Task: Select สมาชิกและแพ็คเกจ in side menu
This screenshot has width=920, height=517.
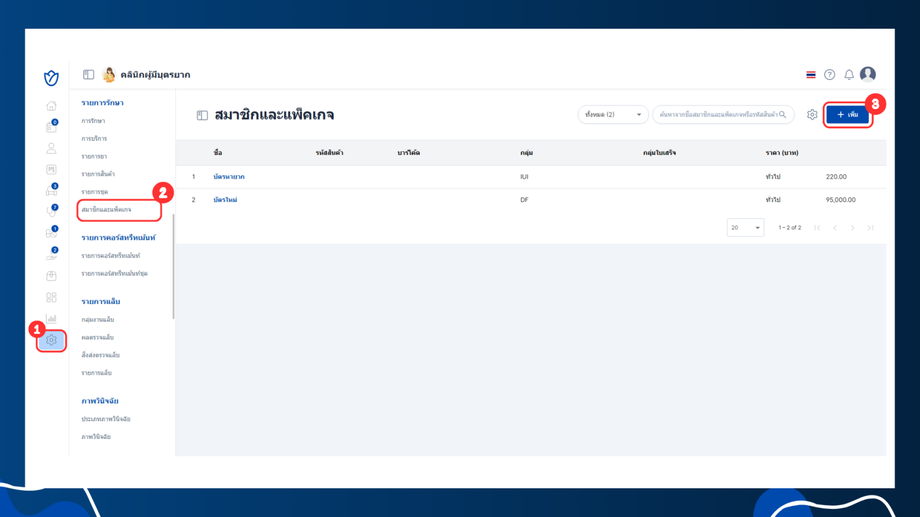Action: (106, 209)
